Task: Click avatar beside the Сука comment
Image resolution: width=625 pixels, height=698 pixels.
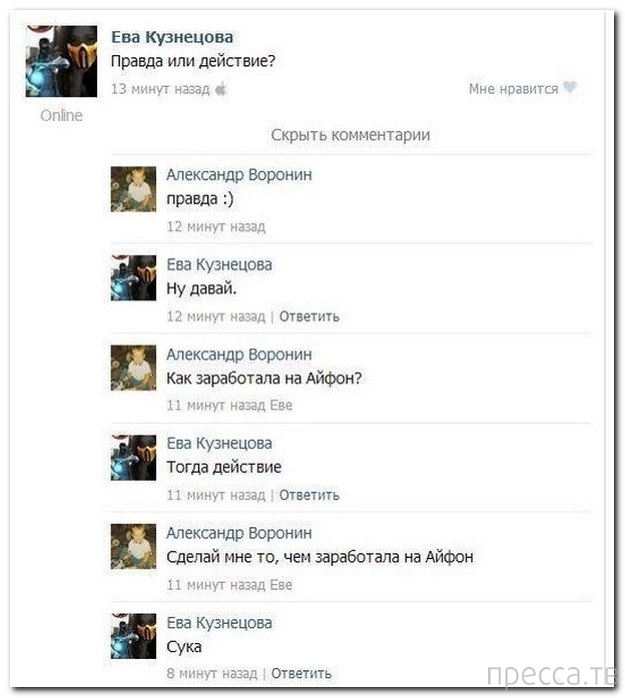Action: click(133, 636)
